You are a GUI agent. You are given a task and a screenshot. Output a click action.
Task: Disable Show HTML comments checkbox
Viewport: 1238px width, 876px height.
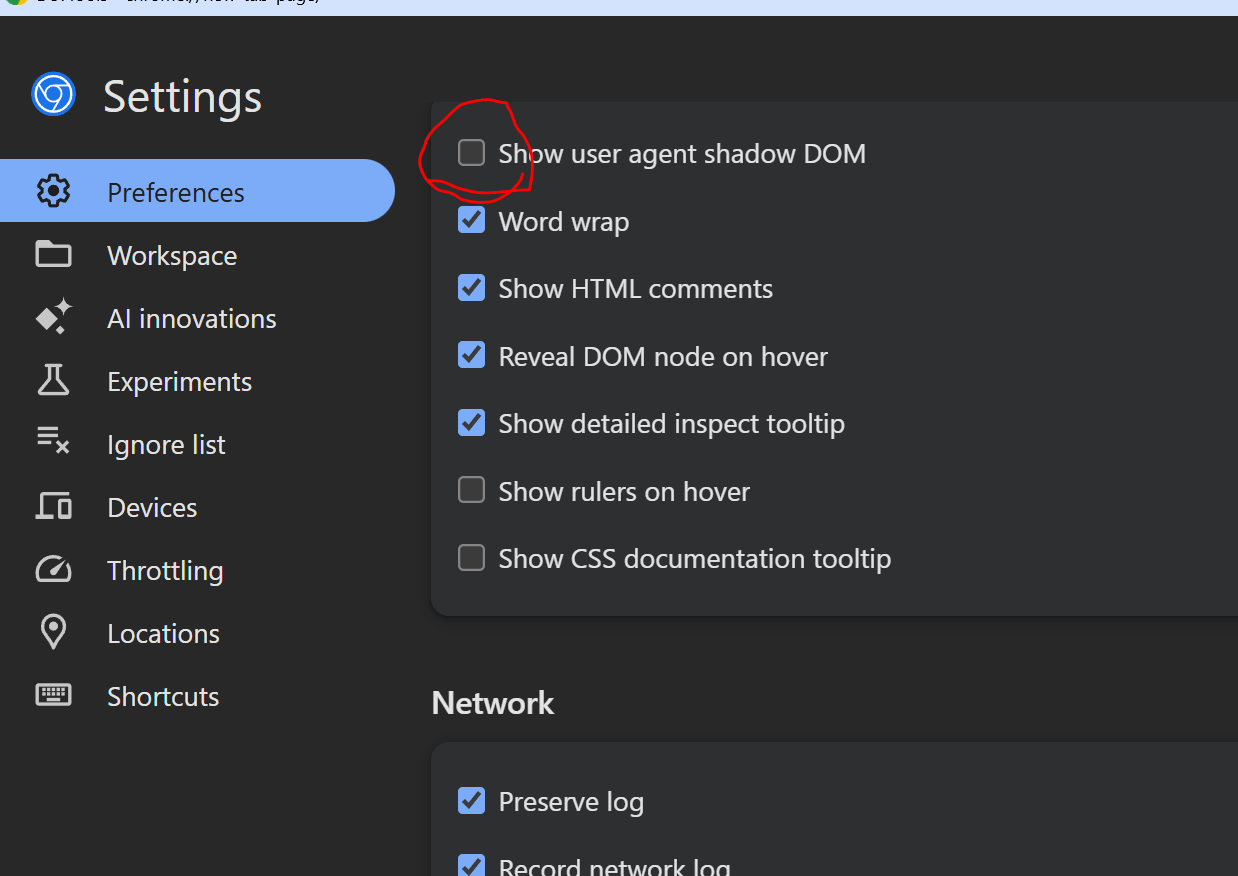point(471,287)
